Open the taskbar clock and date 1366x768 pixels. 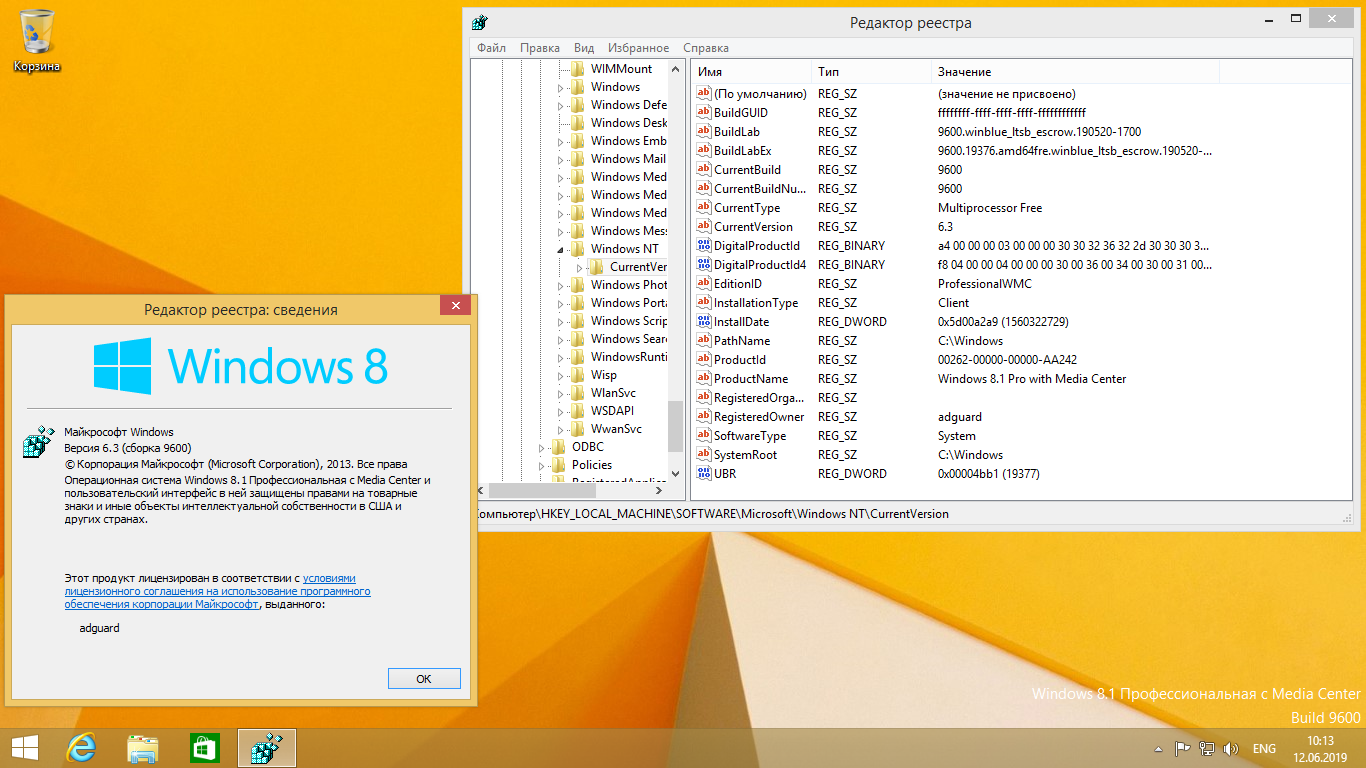pyautogui.click(x=1320, y=748)
